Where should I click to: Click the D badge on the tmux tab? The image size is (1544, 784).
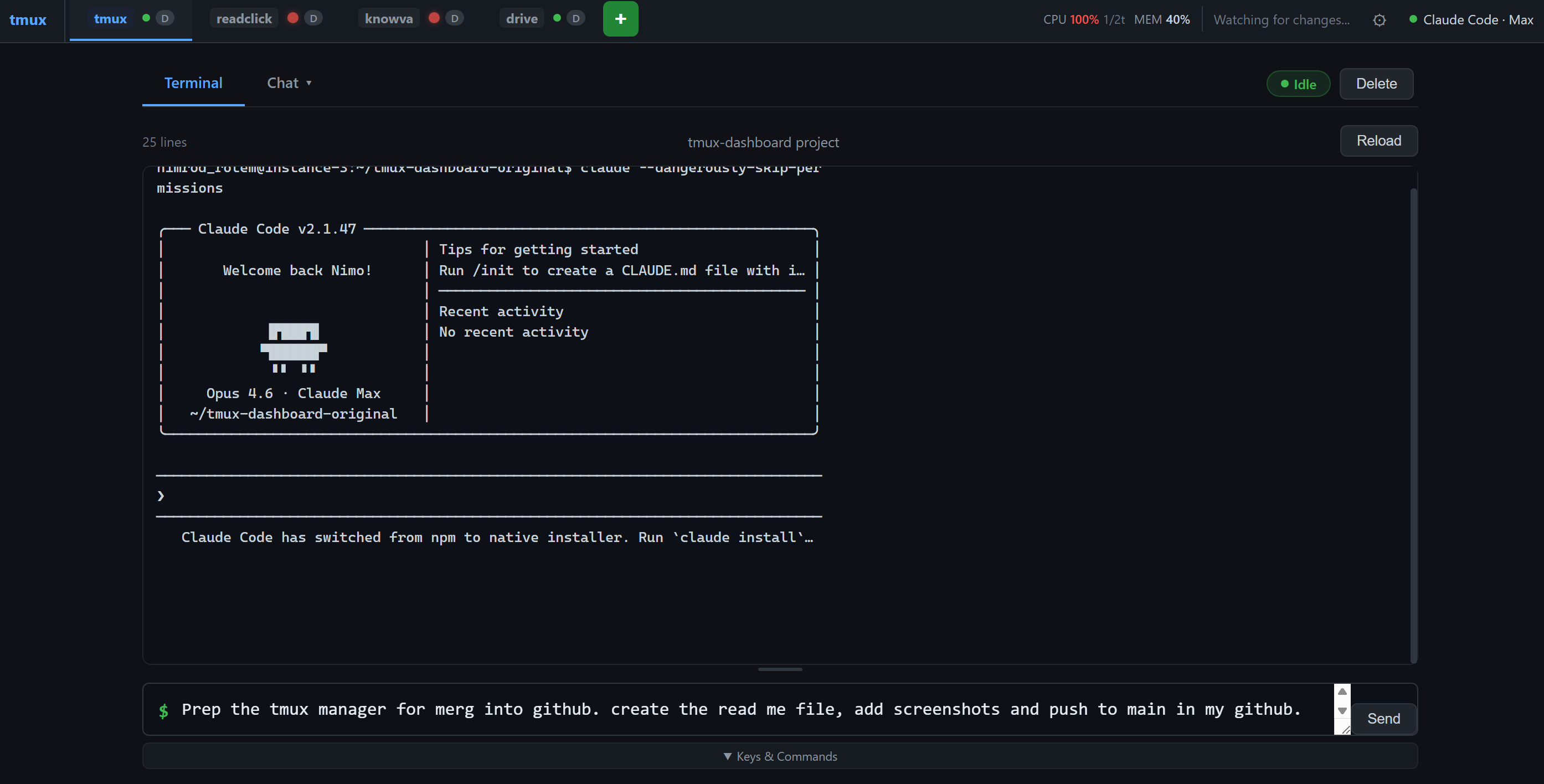[x=165, y=17]
